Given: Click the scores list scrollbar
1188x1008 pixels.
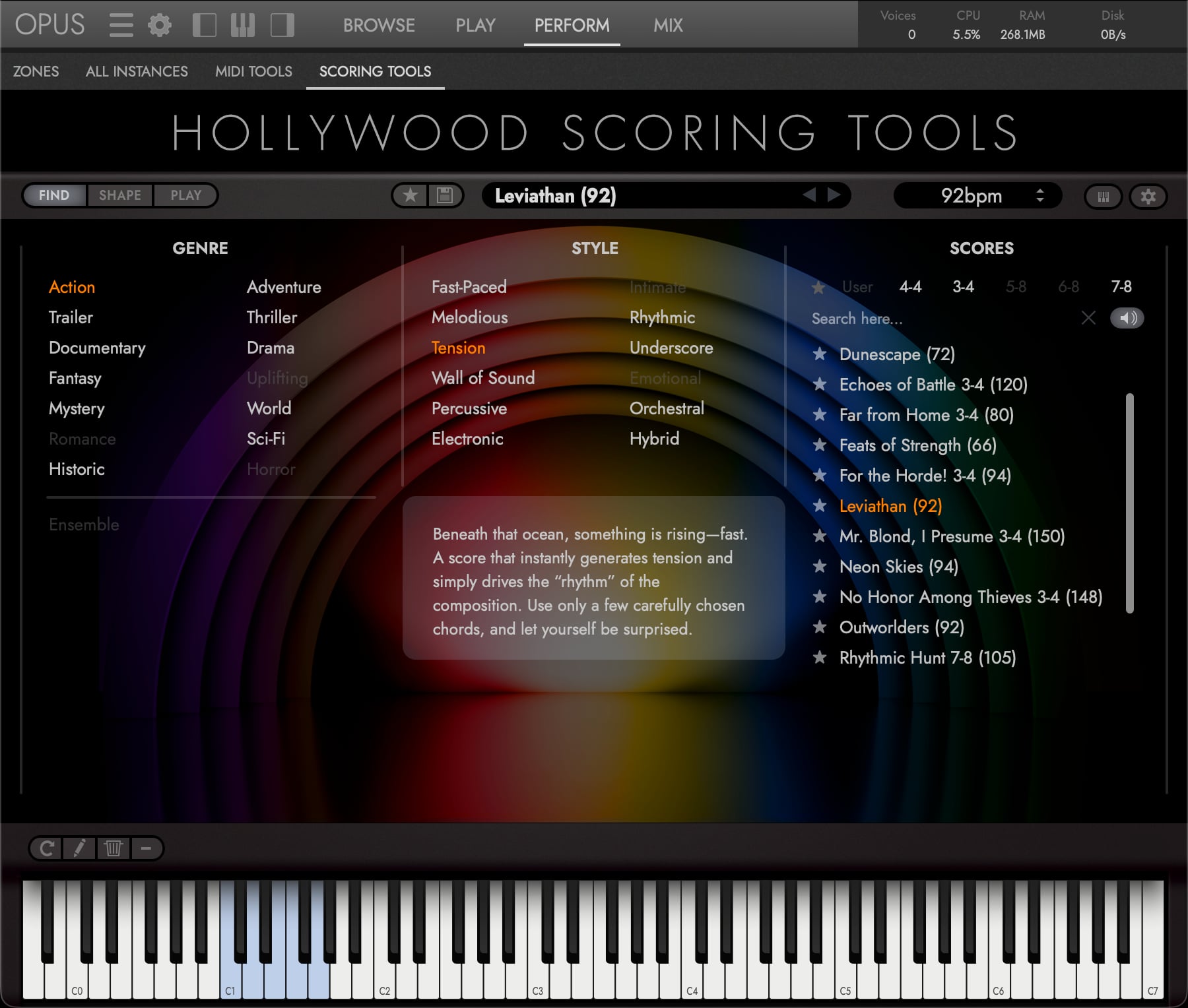Looking at the screenshot, I should [1129, 503].
